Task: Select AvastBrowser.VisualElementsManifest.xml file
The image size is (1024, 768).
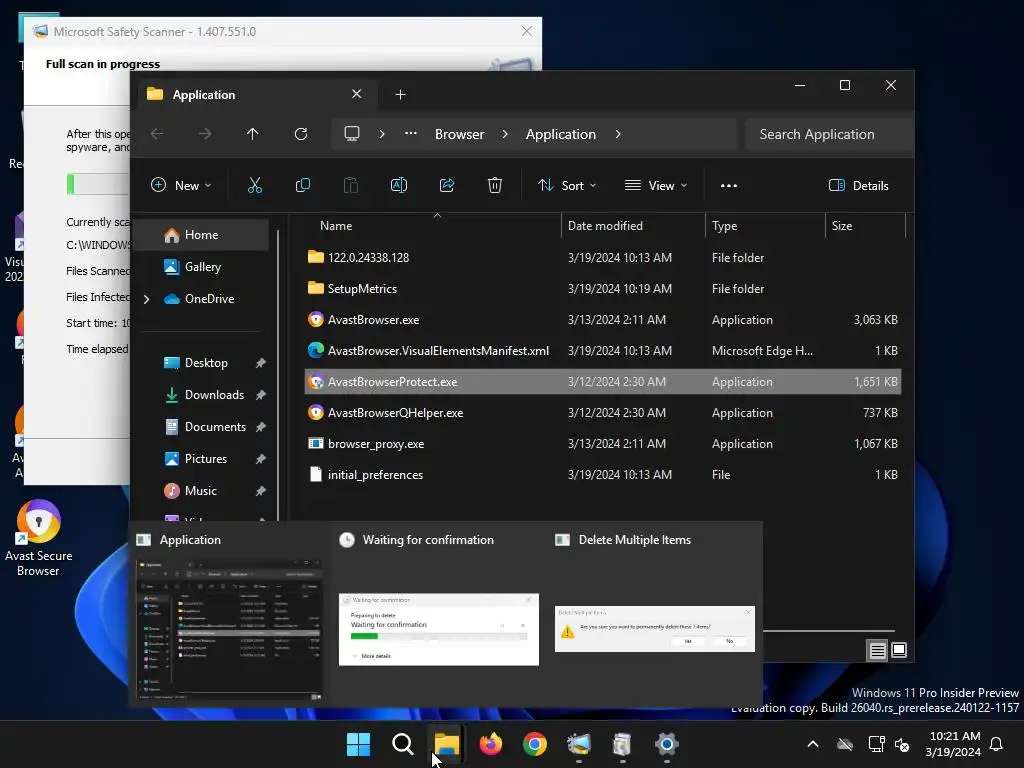Action: 602,351
